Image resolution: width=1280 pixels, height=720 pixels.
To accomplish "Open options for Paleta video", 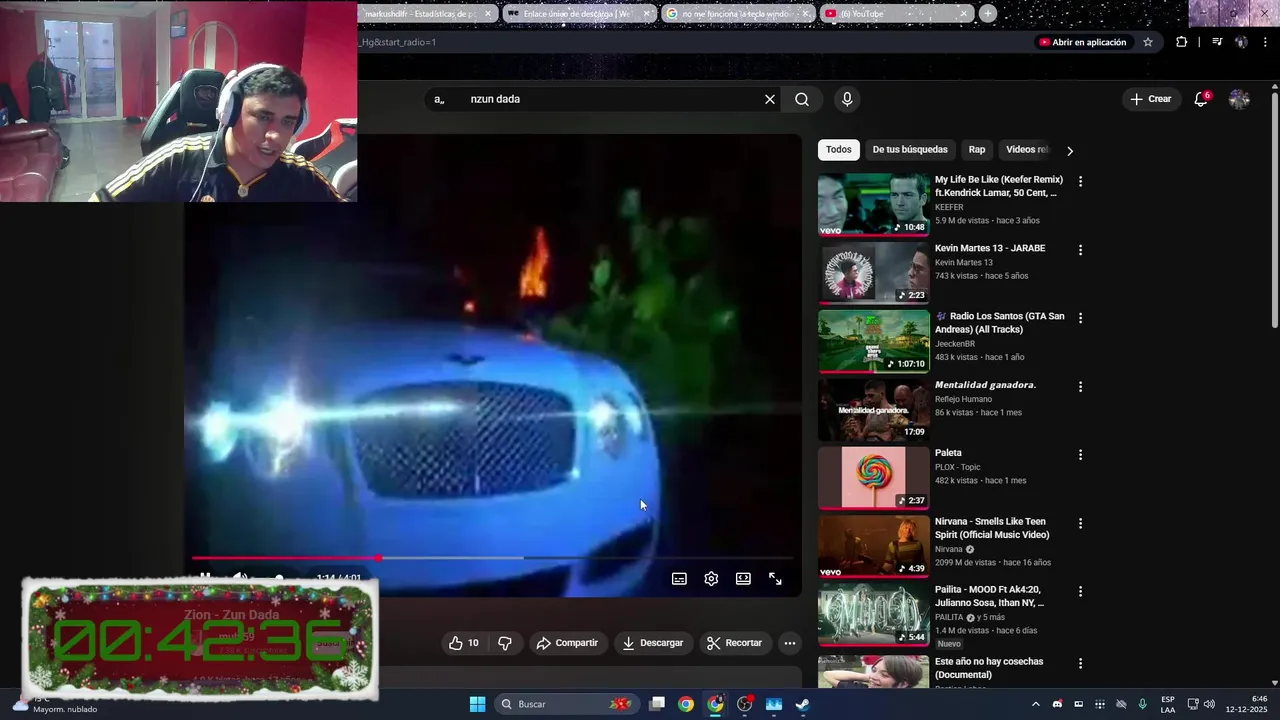I will pos(1080,455).
